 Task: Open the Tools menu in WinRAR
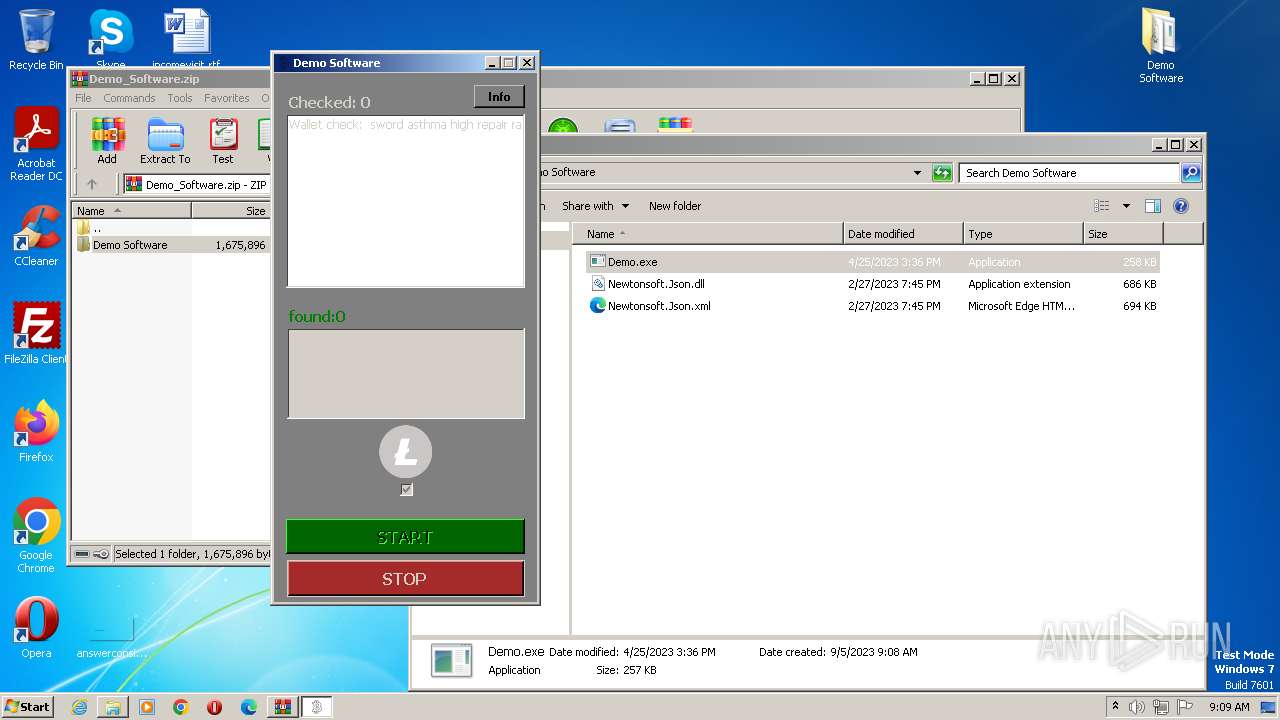coord(180,98)
